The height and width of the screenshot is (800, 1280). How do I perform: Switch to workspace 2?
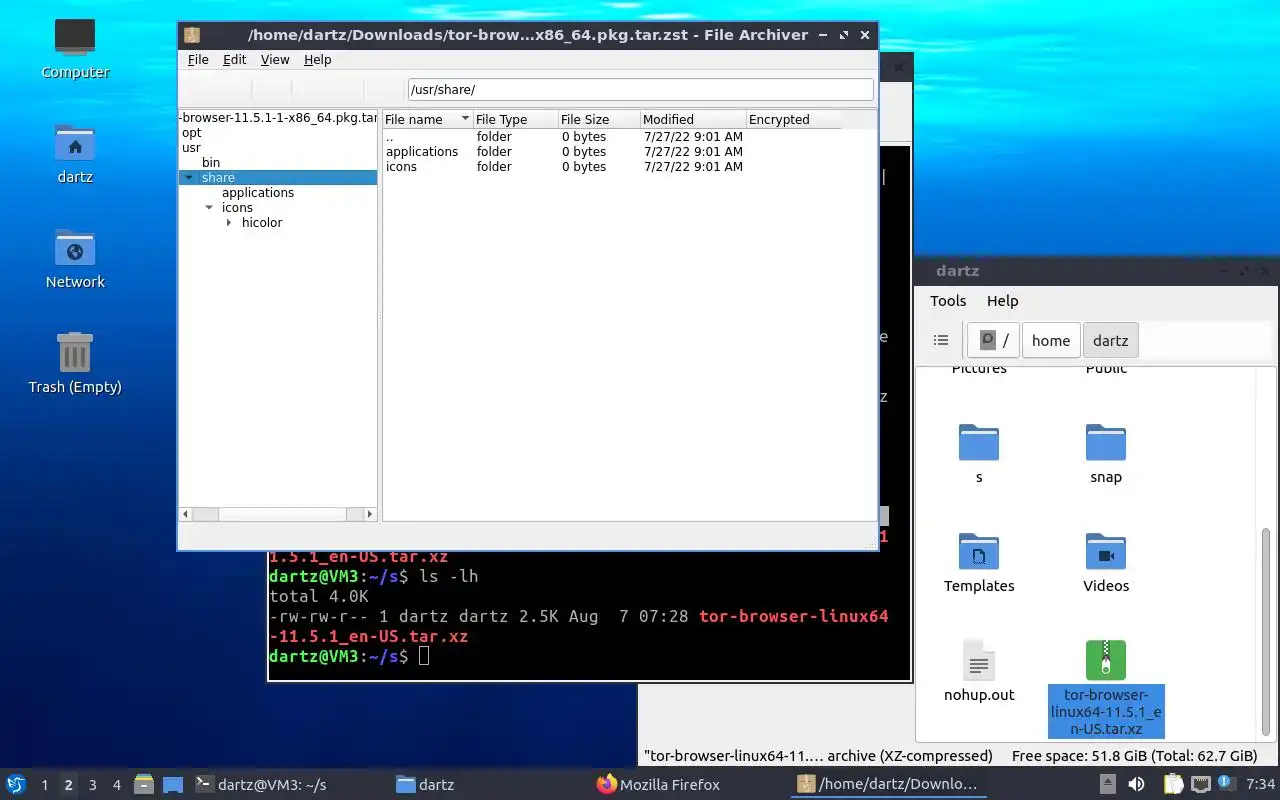pos(68,785)
